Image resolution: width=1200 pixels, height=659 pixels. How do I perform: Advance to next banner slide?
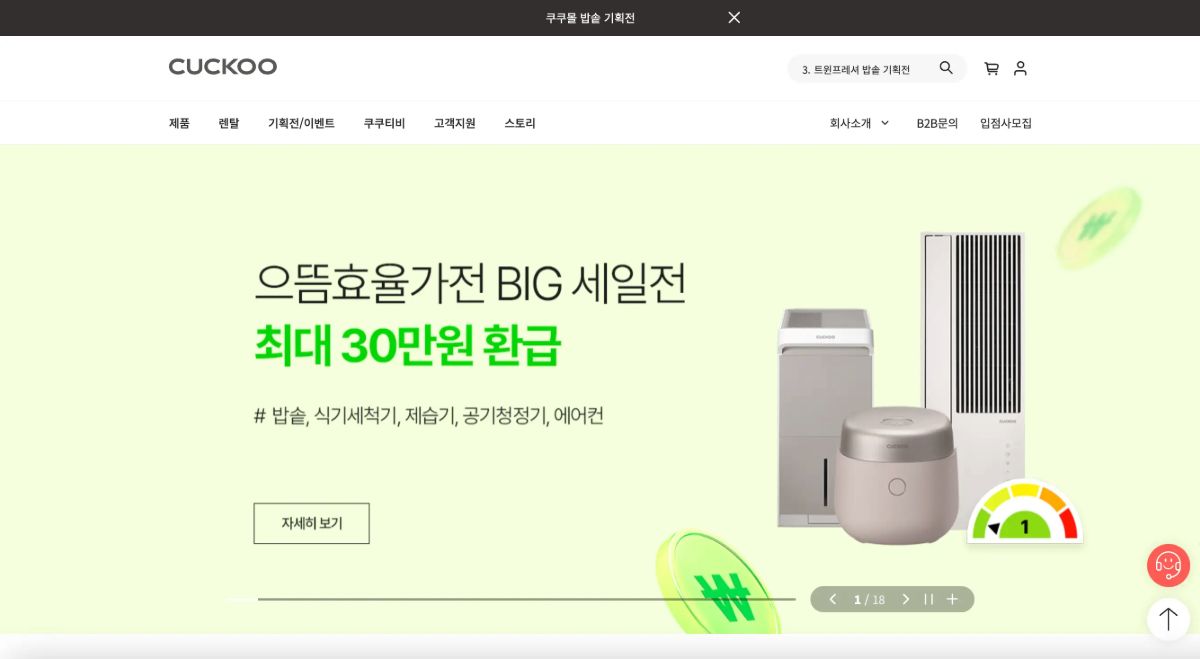click(x=906, y=599)
